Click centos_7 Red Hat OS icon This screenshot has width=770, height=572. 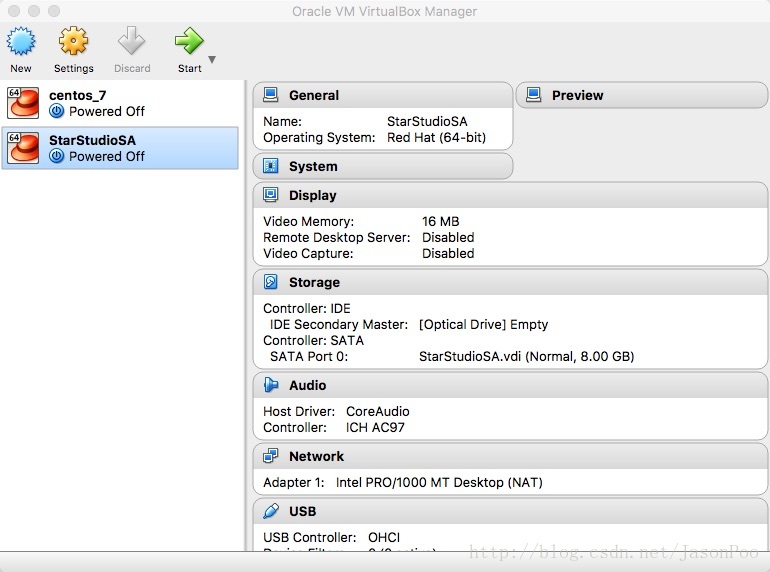tap(23, 103)
